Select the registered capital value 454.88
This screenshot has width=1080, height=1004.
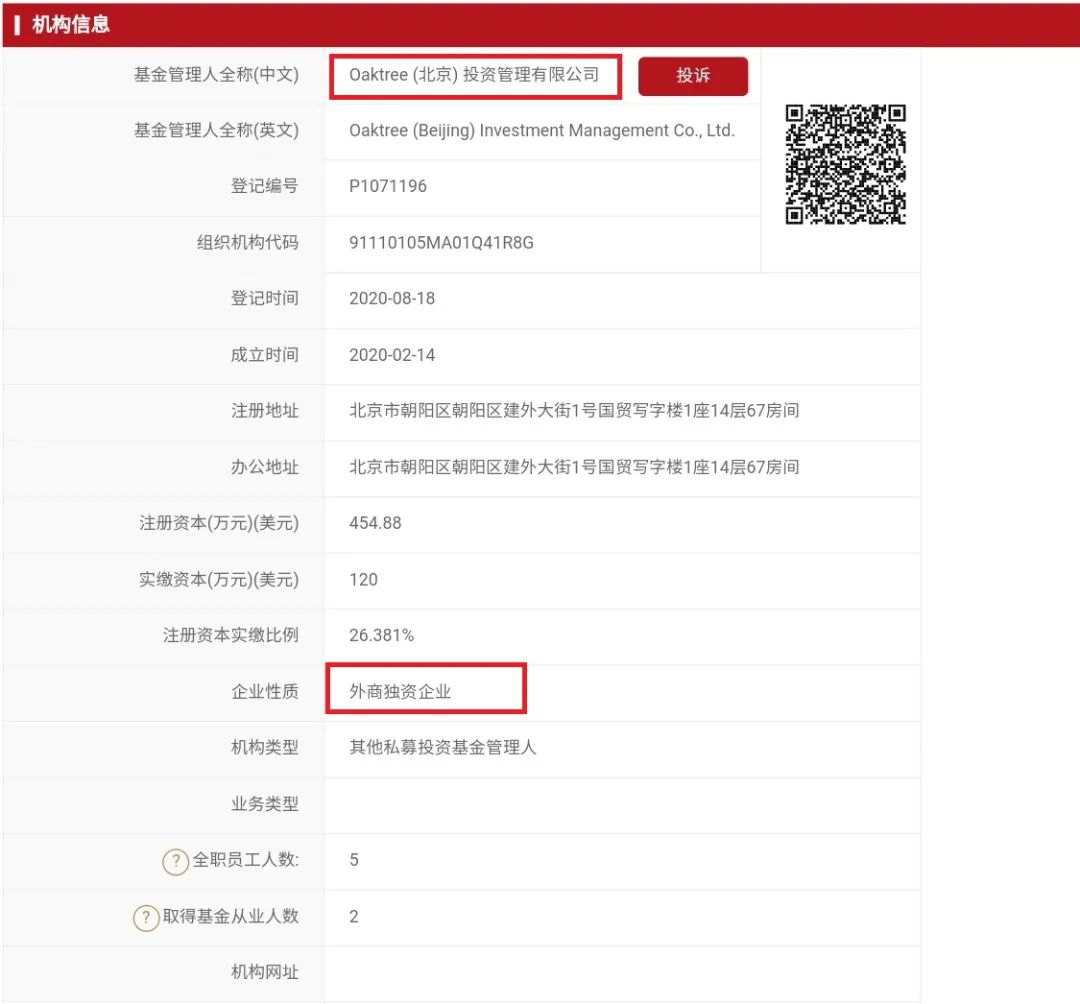[x=375, y=523]
